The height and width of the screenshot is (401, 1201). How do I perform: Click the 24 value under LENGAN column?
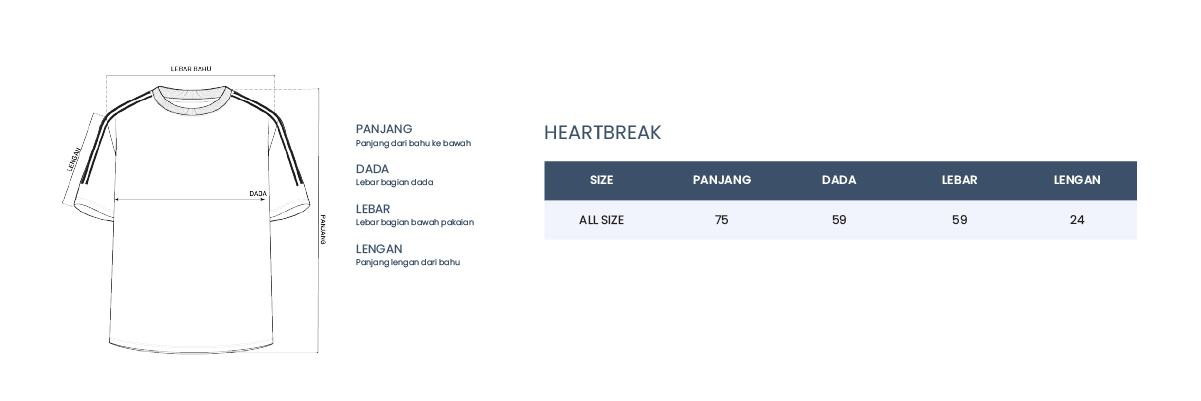click(x=1077, y=220)
